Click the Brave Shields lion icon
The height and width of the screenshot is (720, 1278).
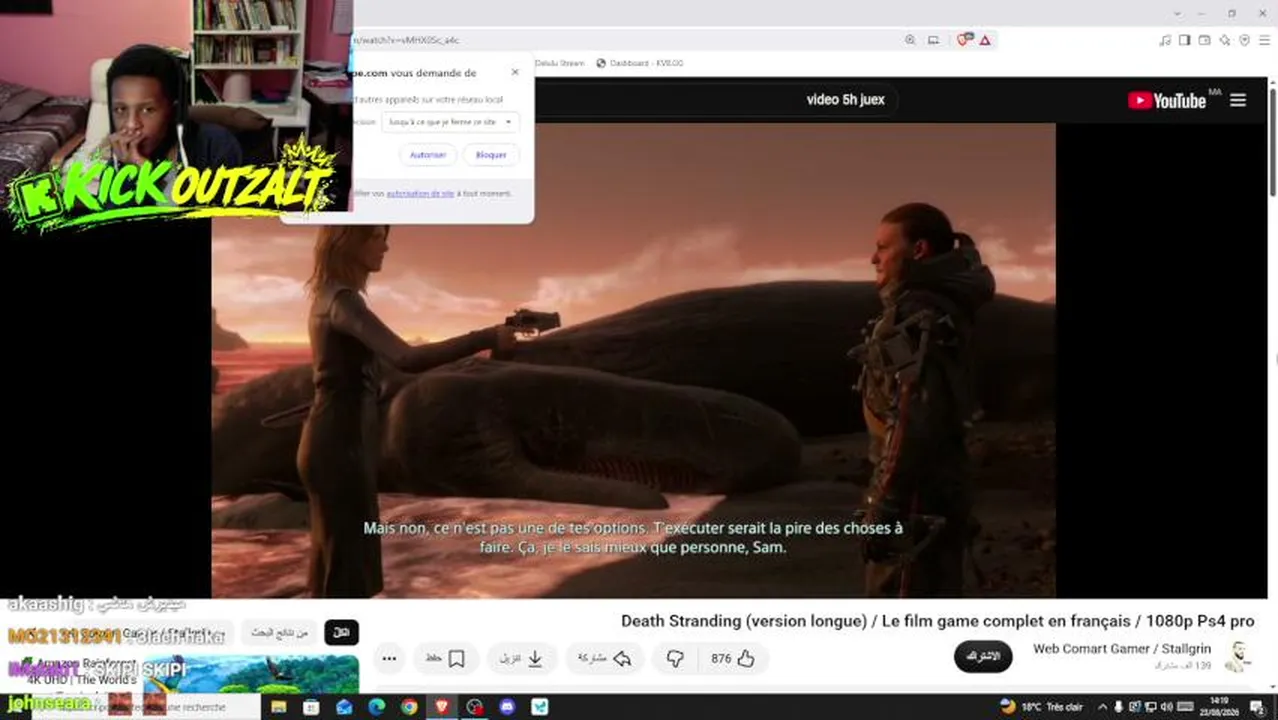click(964, 40)
